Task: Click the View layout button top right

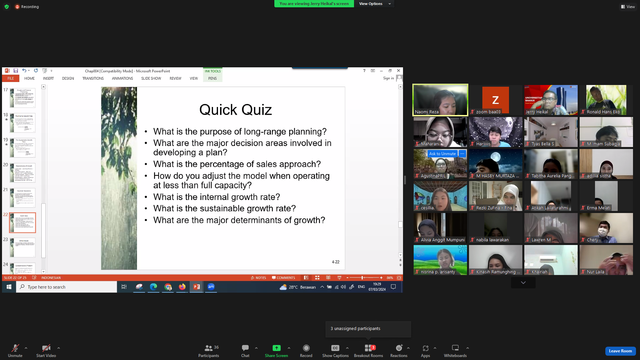Action: [628, 7]
